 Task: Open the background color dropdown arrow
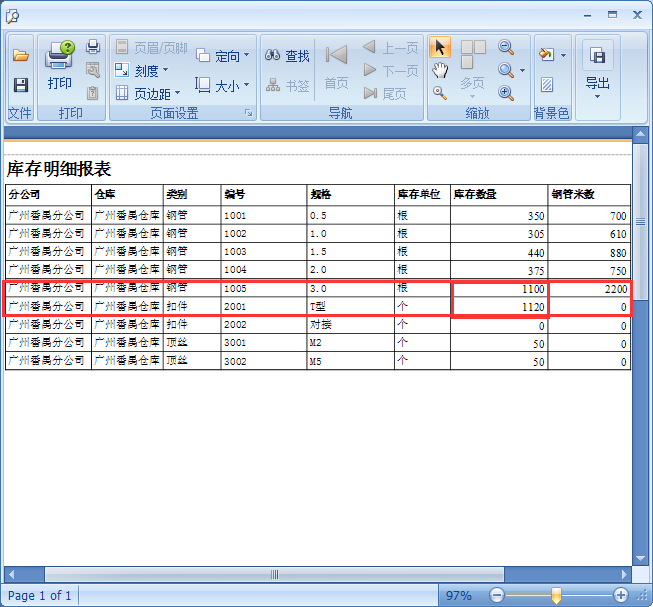click(563, 55)
